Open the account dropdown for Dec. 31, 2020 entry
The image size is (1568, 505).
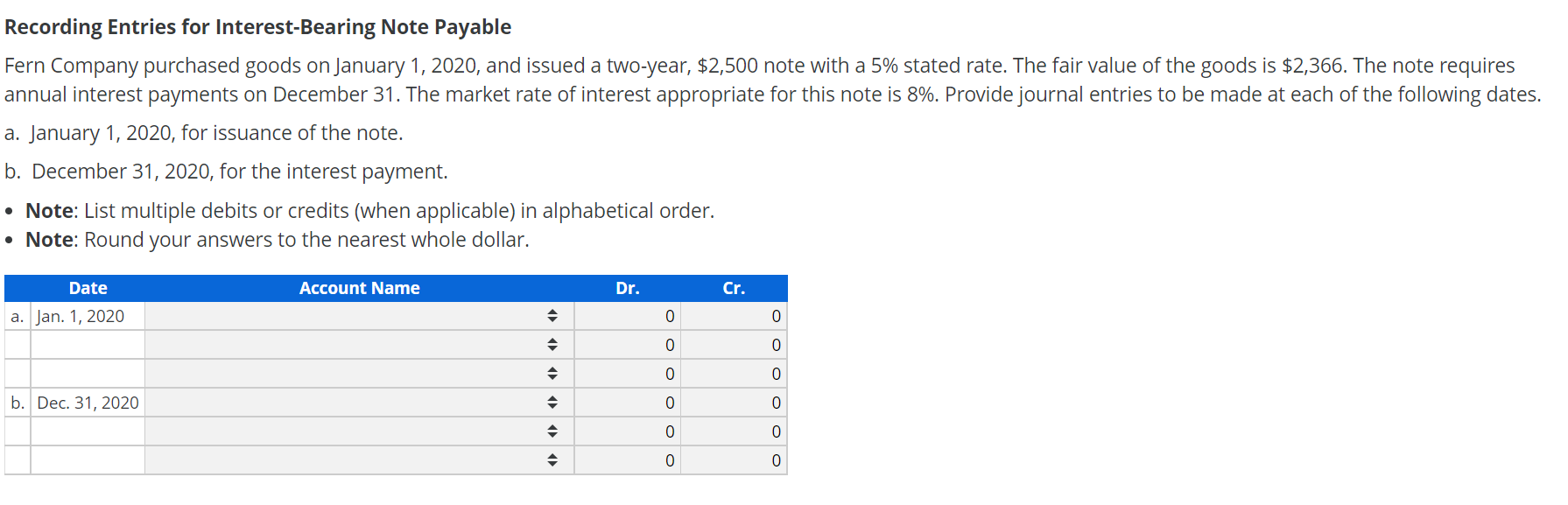552,402
